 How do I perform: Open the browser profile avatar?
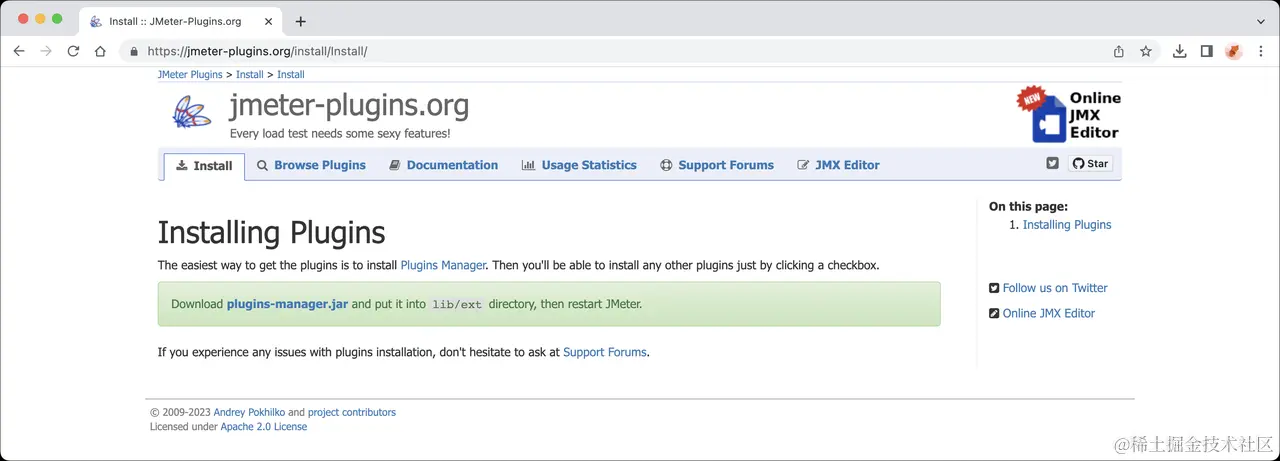(x=1234, y=51)
